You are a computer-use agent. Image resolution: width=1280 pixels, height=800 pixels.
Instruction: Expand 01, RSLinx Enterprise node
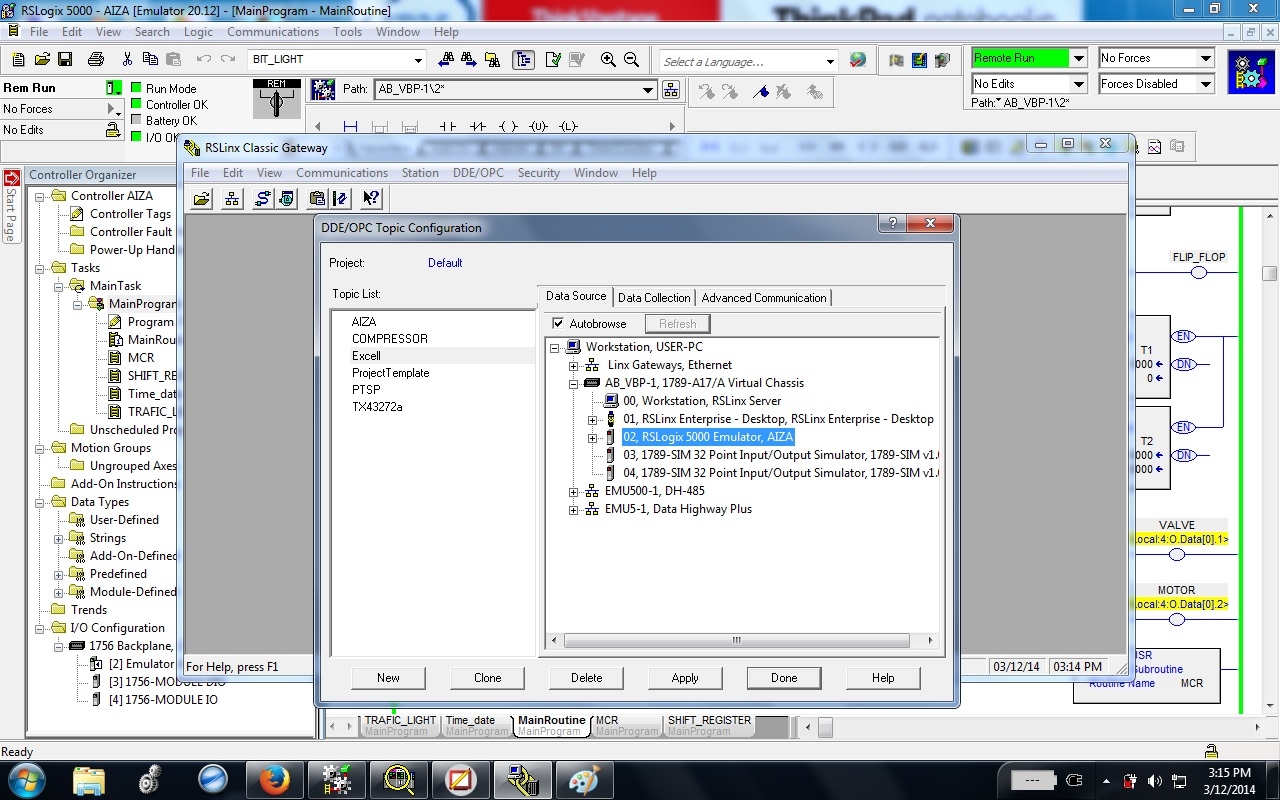pos(592,419)
